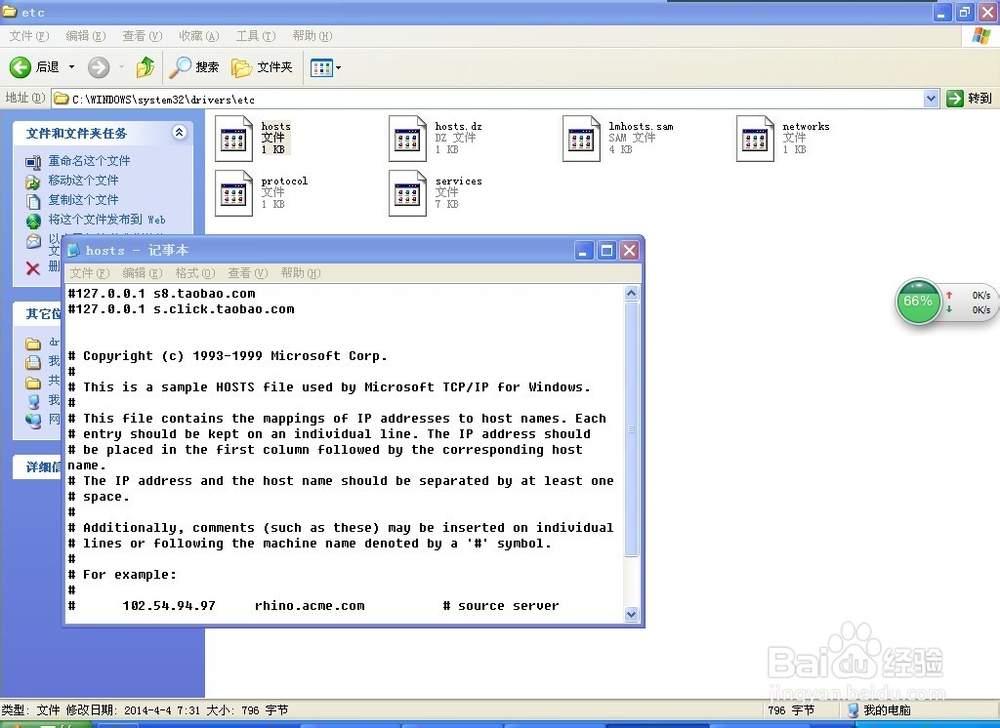Open Notepad Edit (编辑) menu
The height and width of the screenshot is (728, 1000).
click(142, 273)
